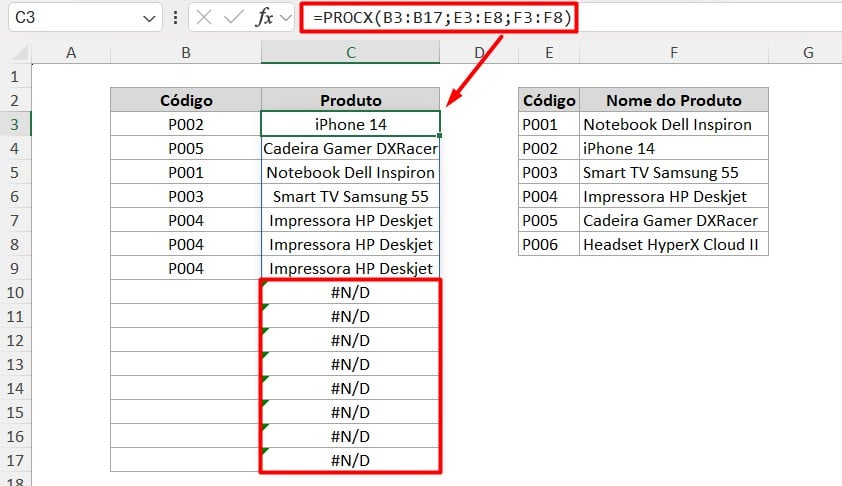The width and height of the screenshot is (842, 486).
Task: Select column E header
Action: (549, 53)
